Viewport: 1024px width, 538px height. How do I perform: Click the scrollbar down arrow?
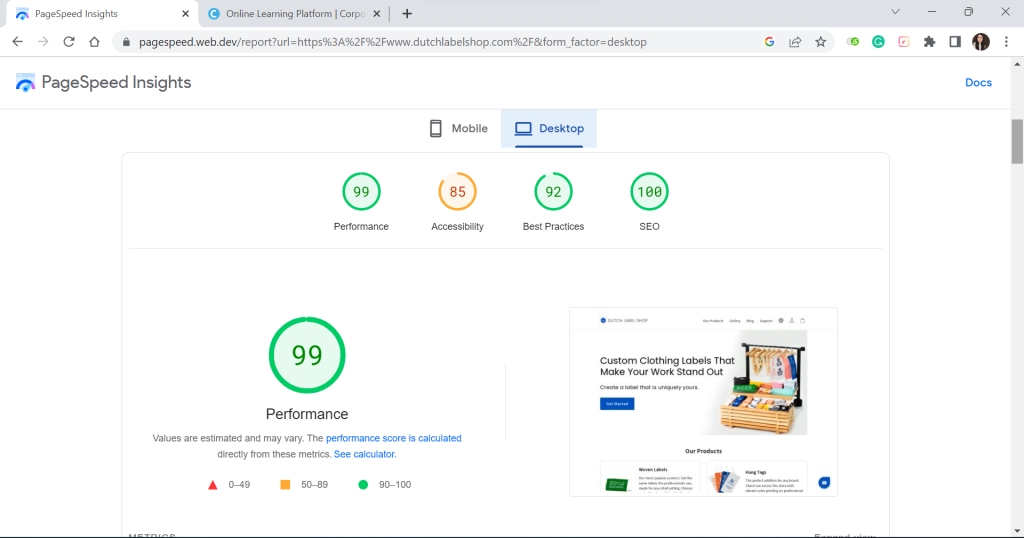point(1017,531)
